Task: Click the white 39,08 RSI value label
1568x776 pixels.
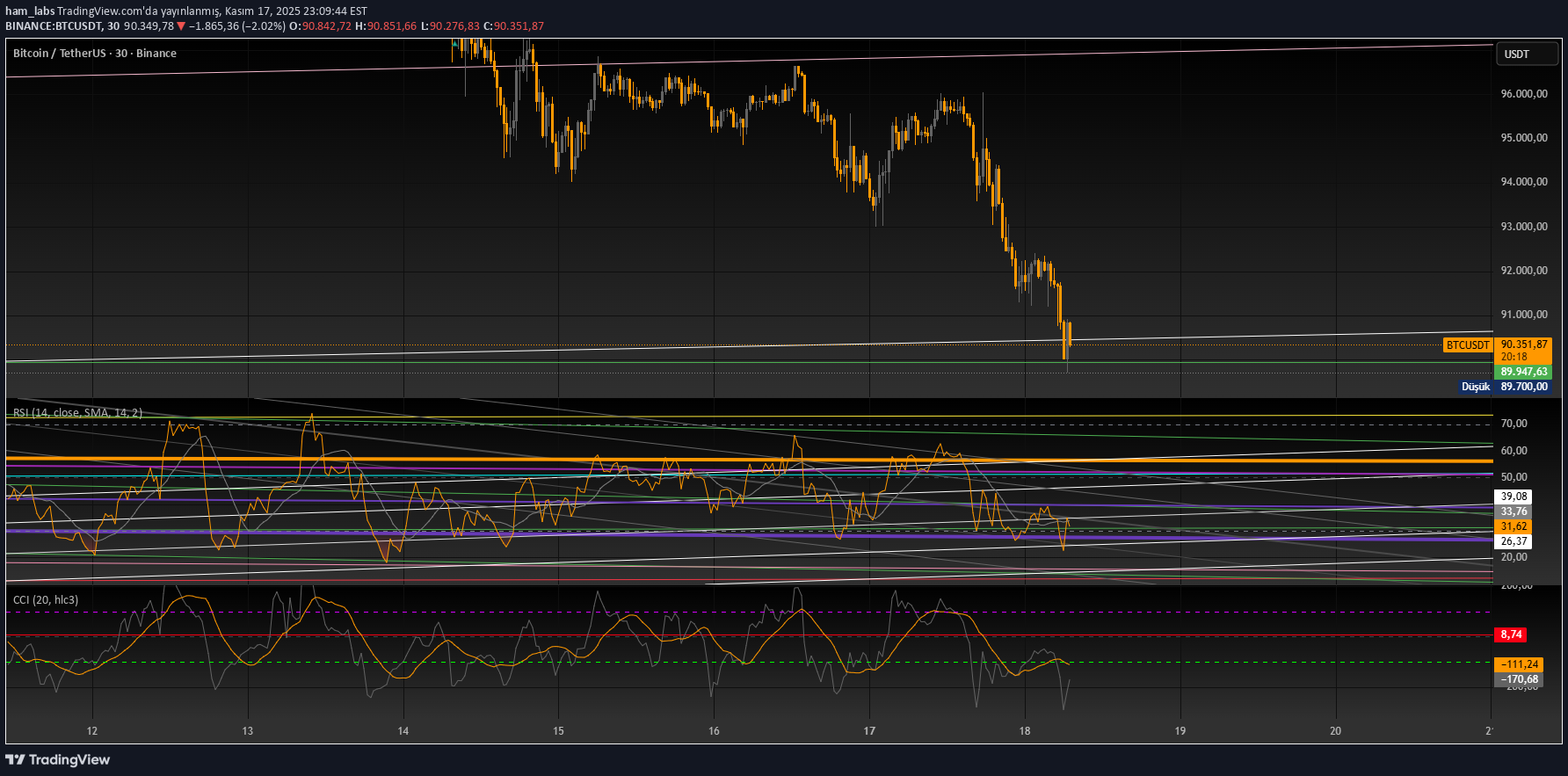Action: [x=1514, y=497]
